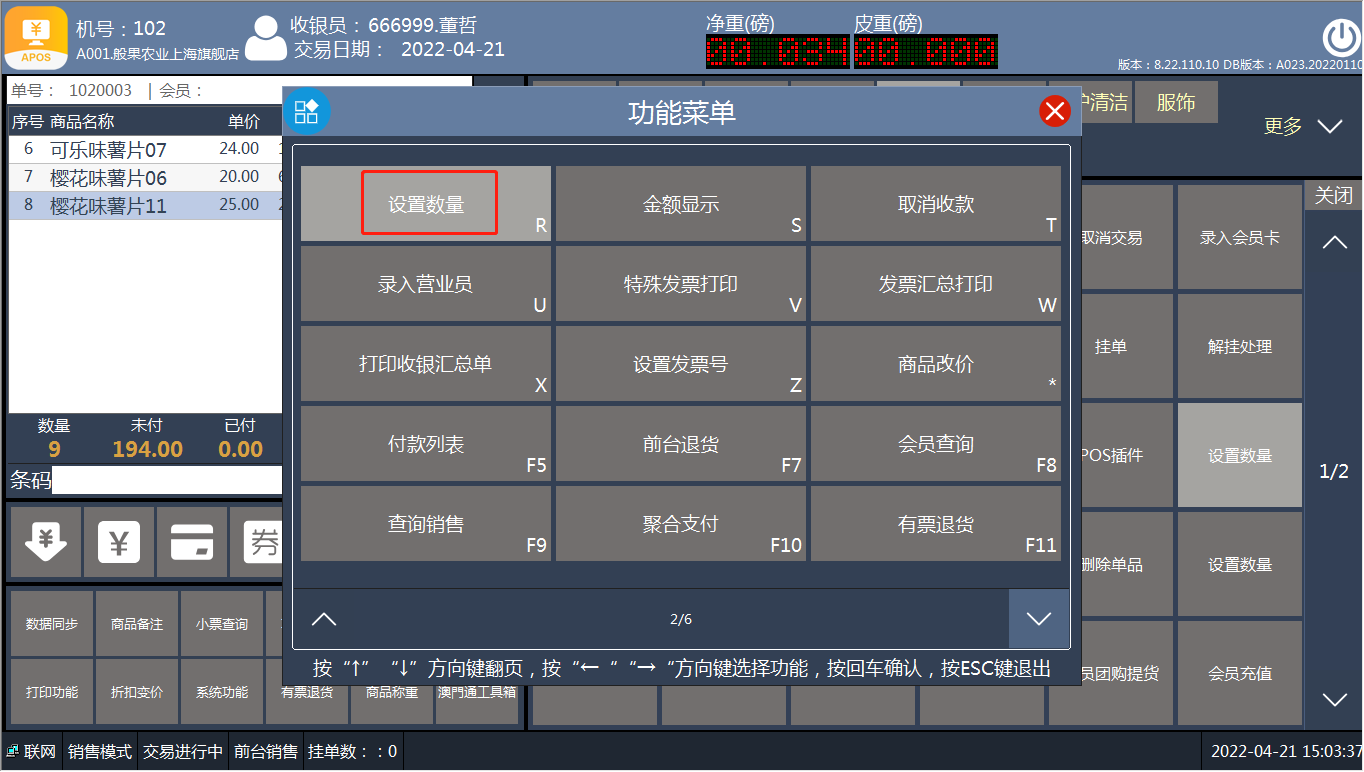Go to previous function menu page arrow
This screenshot has width=1364, height=772.
[x=324, y=619]
